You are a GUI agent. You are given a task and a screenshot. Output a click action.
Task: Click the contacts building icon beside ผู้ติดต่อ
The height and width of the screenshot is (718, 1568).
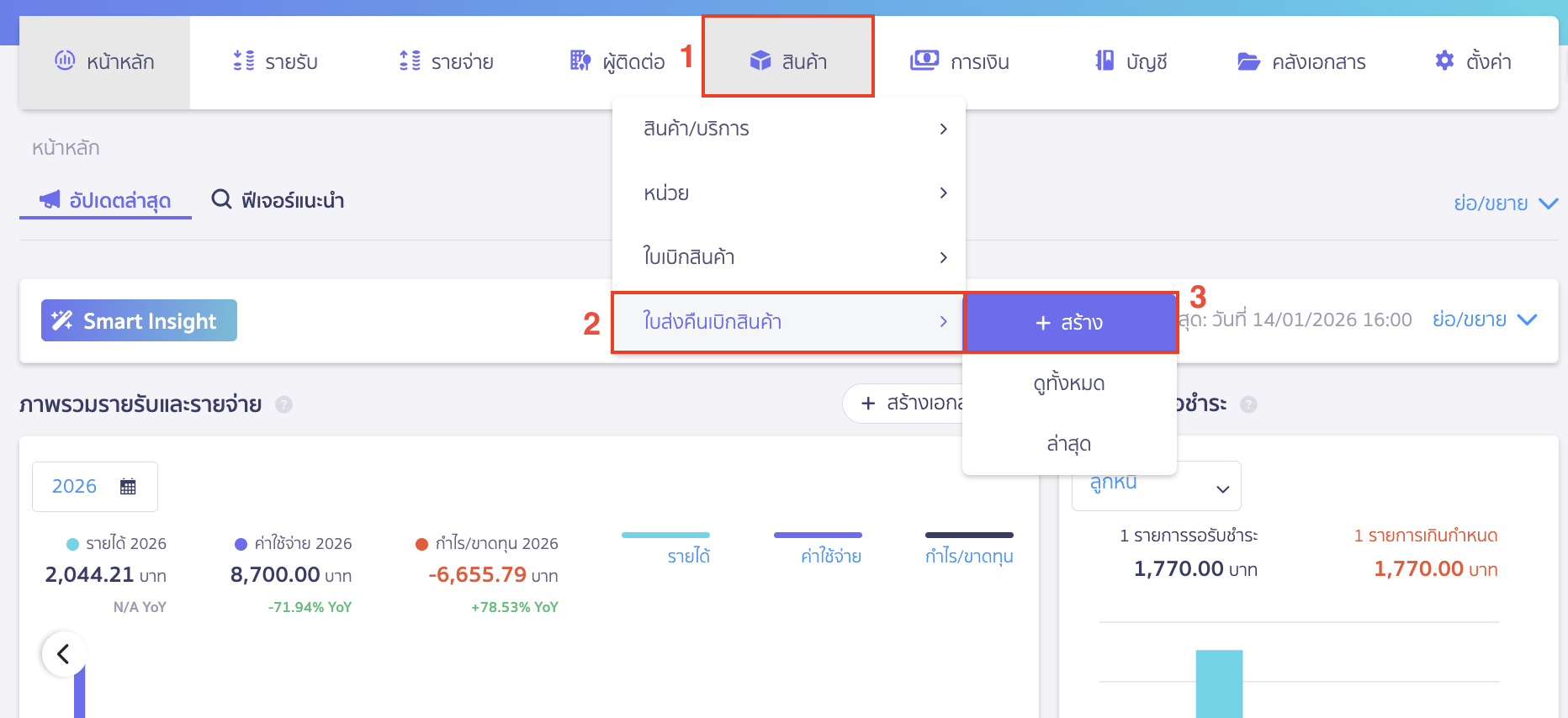tap(580, 61)
